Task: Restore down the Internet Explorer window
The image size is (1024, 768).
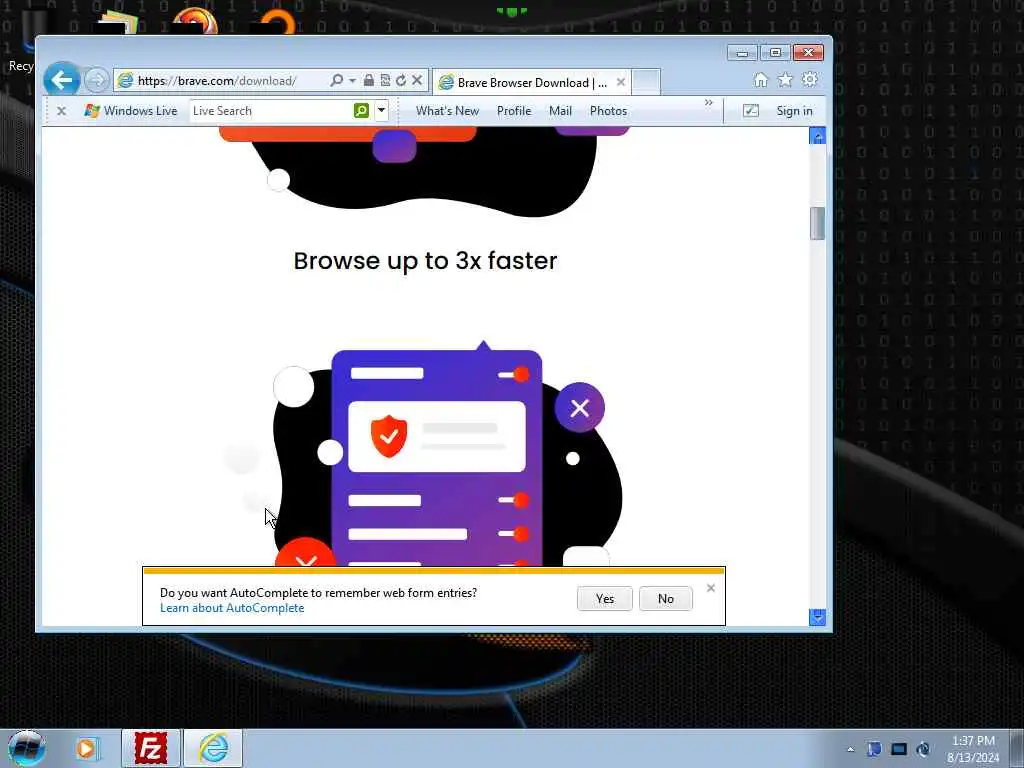Action: (775, 53)
